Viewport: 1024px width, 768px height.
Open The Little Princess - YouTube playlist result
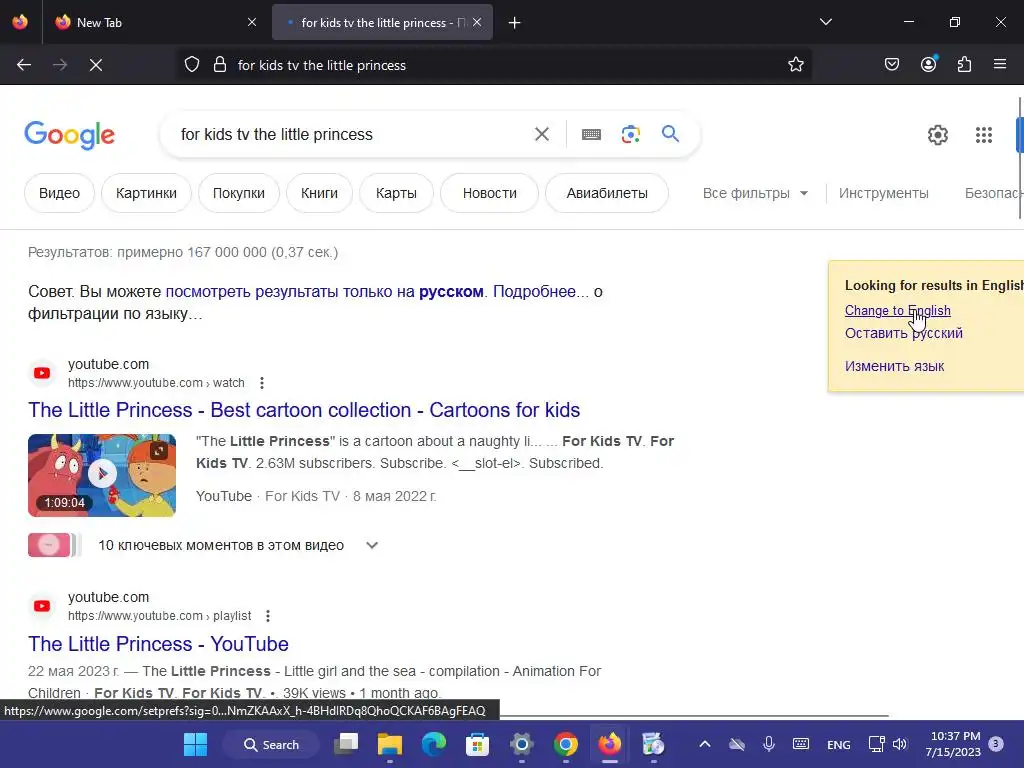[158, 644]
